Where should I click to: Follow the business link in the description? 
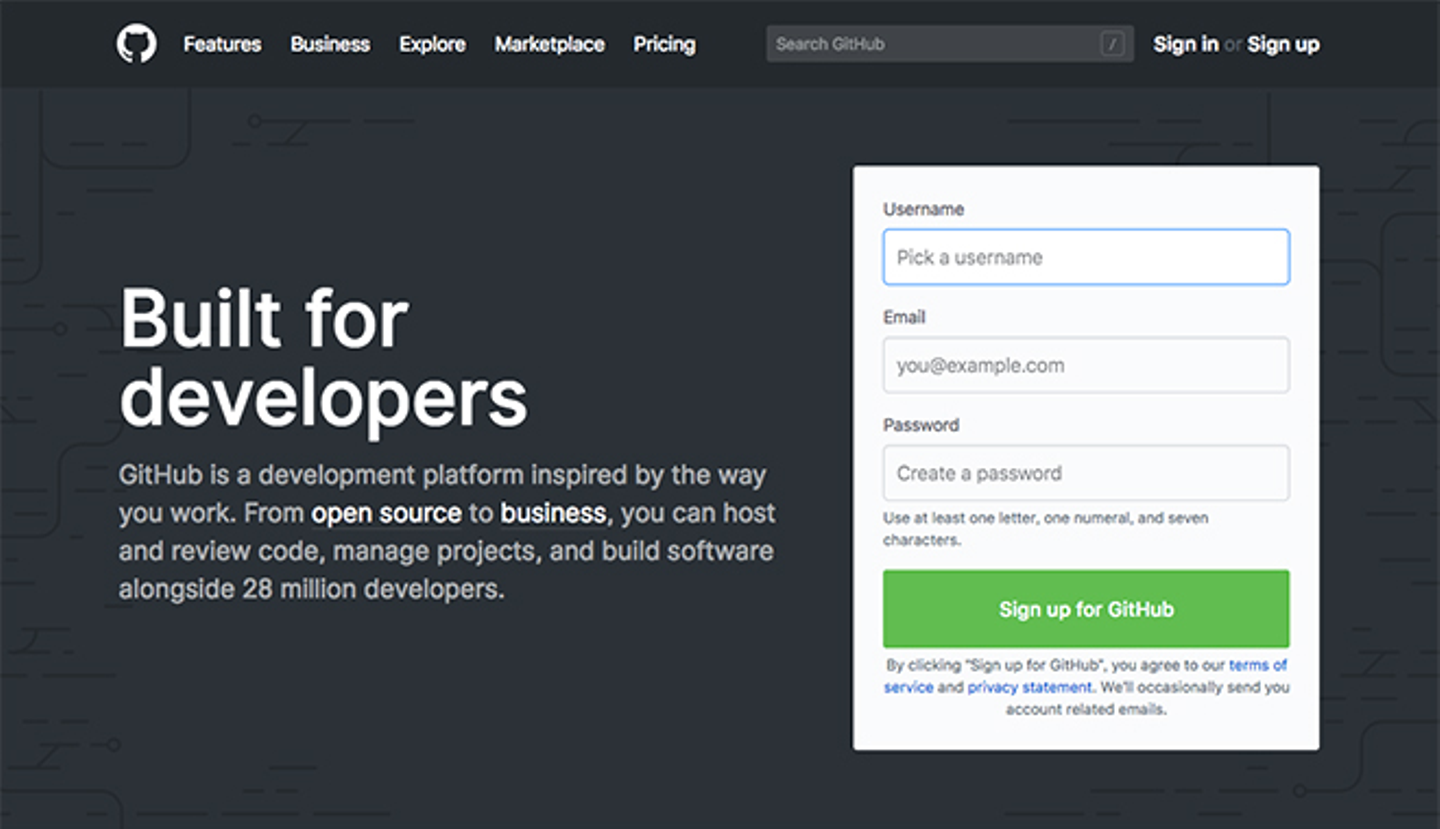point(553,513)
